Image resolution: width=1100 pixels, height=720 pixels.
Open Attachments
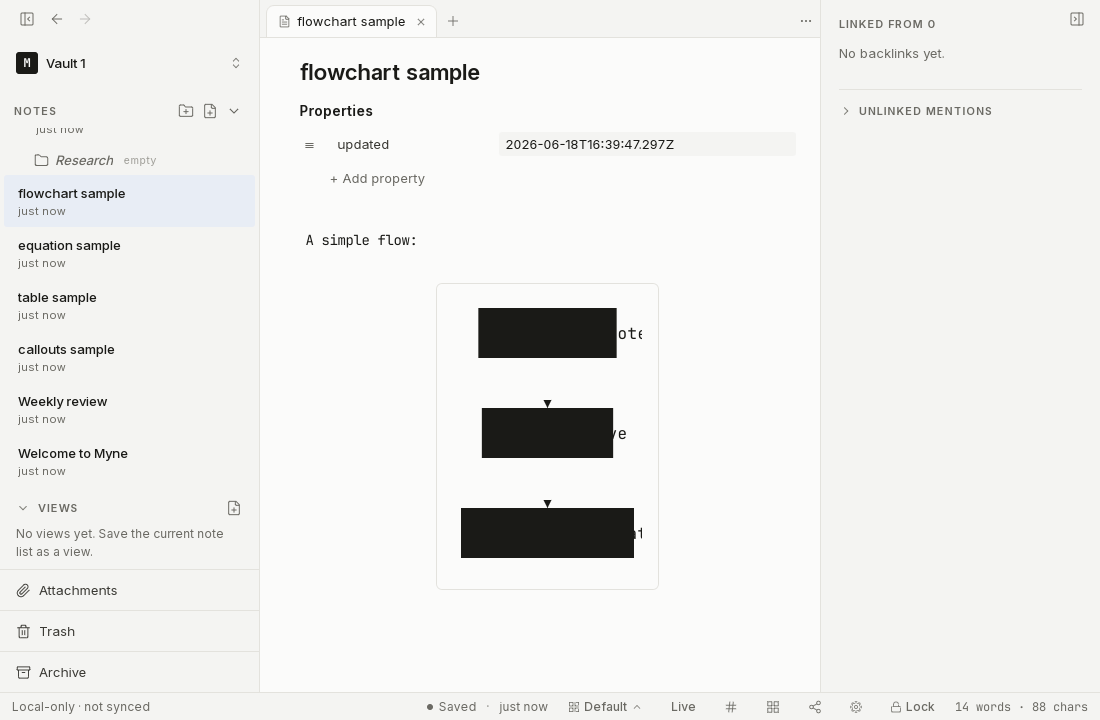tap(129, 590)
